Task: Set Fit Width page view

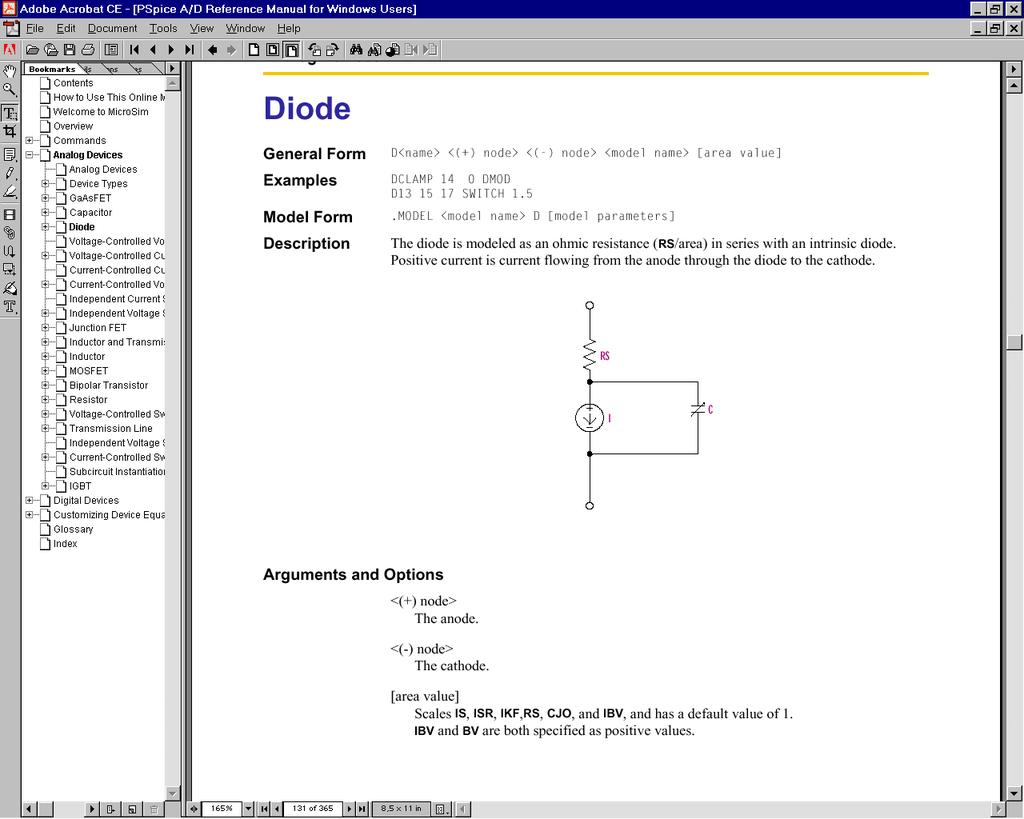Action: tap(291, 50)
